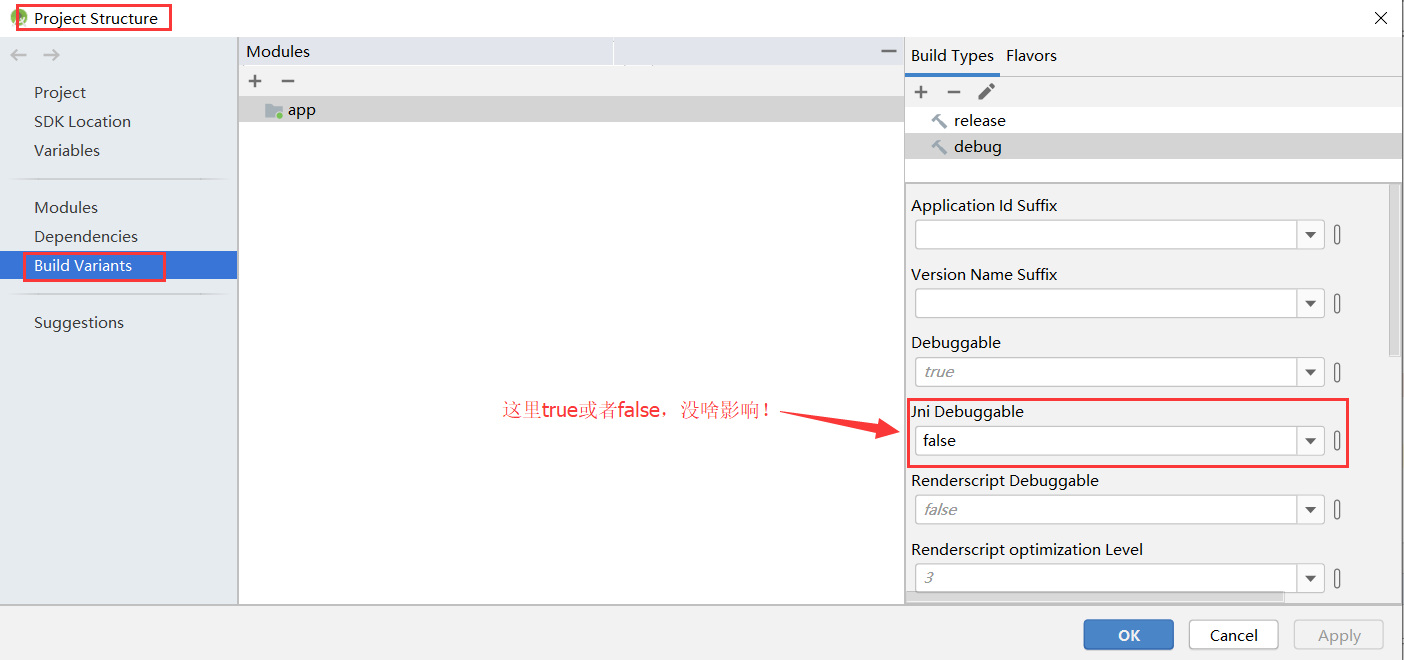Click the Apply button
The width and height of the screenshot is (1404, 660).
coord(1339,635)
